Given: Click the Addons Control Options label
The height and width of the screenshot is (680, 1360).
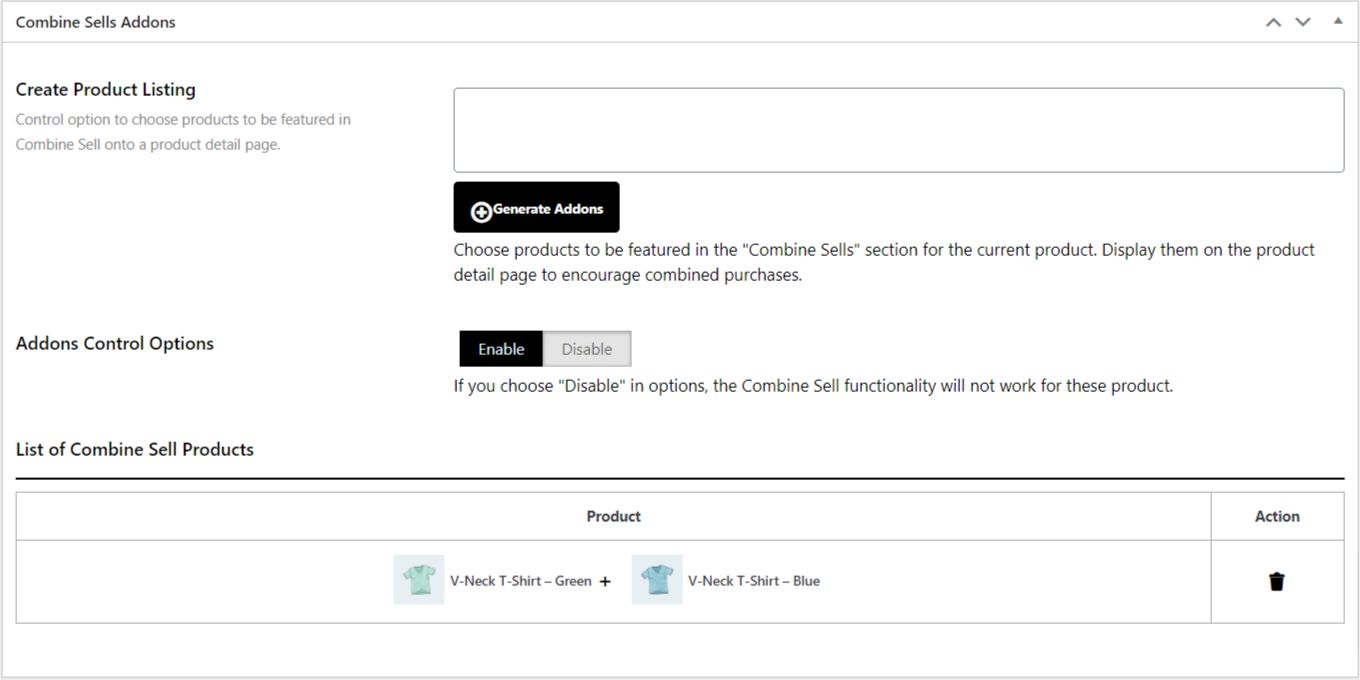Looking at the screenshot, I should pos(115,343).
